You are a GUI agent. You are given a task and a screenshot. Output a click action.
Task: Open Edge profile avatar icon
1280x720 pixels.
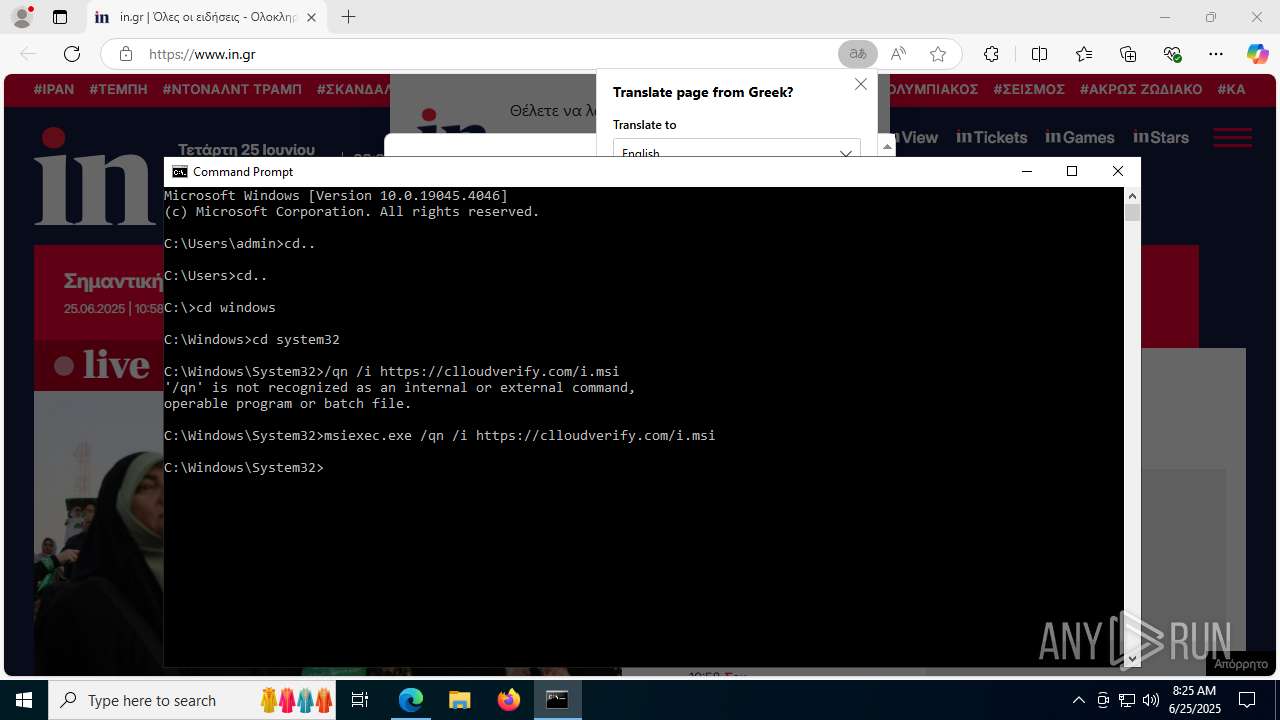point(22,17)
